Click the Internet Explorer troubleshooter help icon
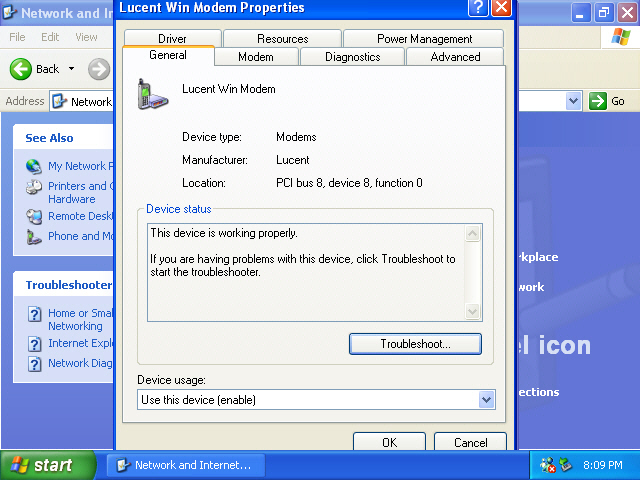This screenshot has height=480, width=640. pos(35,344)
